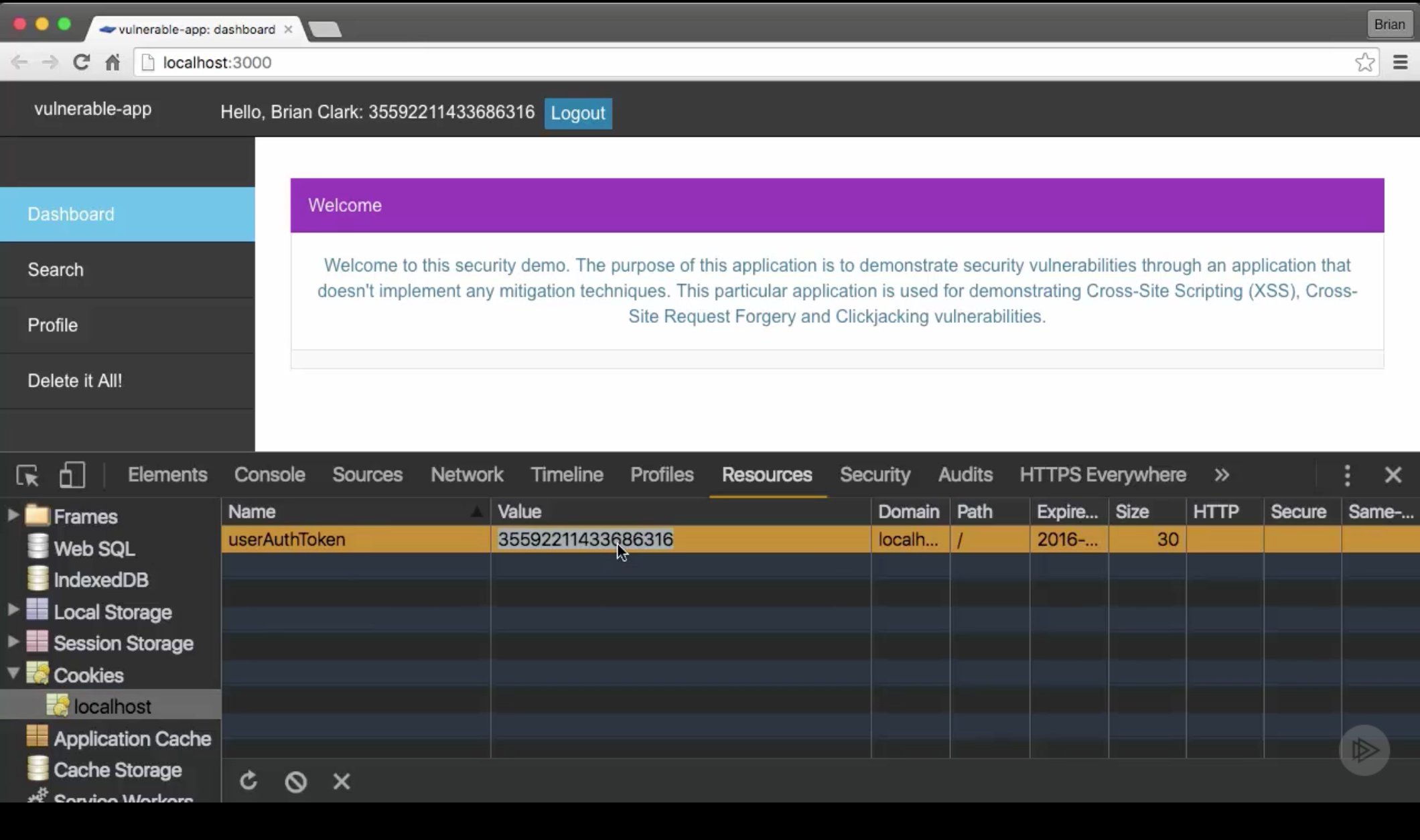Image resolution: width=1420 pixels, height=840 pixels.
Task: Close the DevTools panel
Action: tap(1393, 475)
